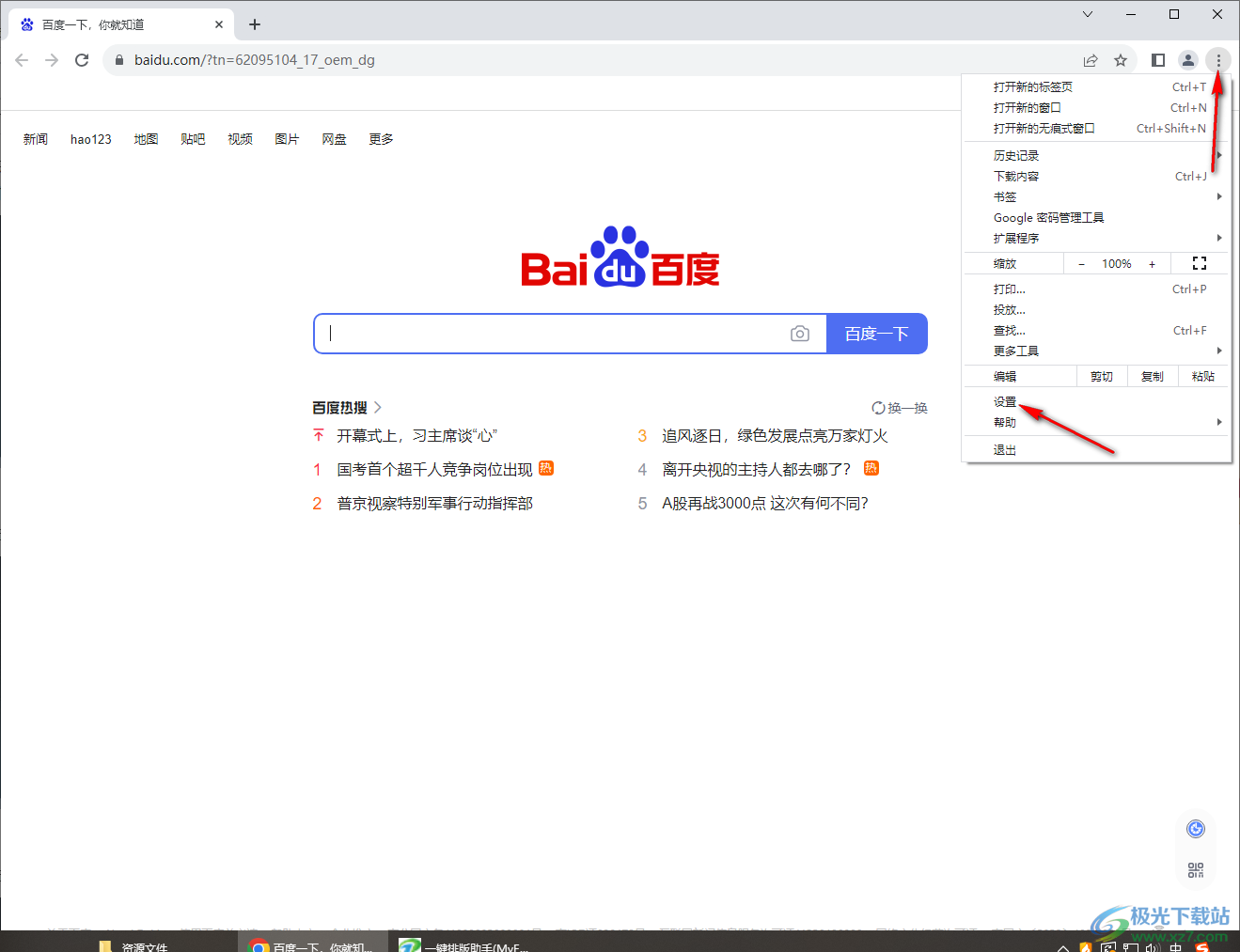
Task: Click 剪切 in edit row
Action: coord(1102,376)
